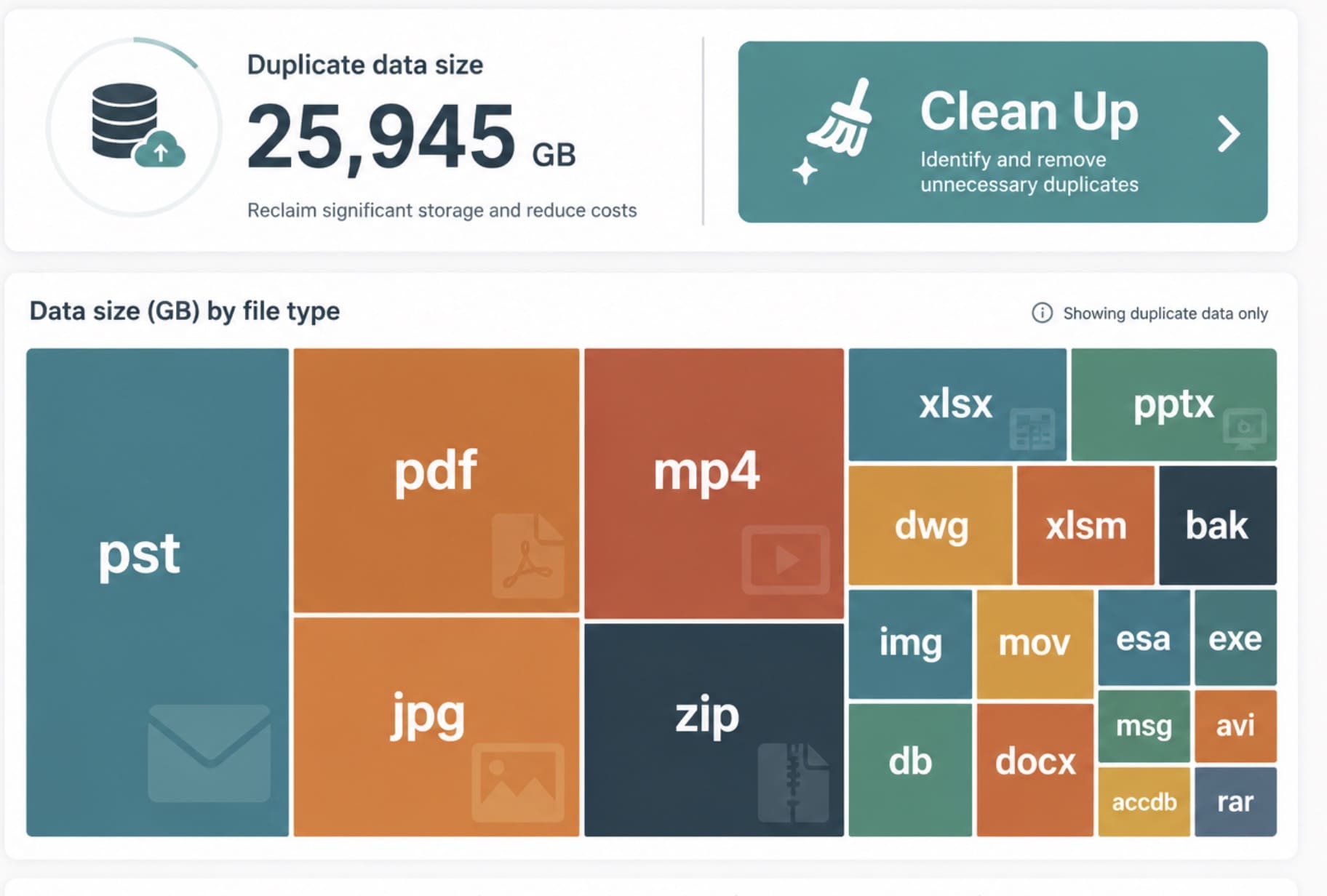
Task: Click the info icon near duplicate notice
Action: coord(1042,313)
